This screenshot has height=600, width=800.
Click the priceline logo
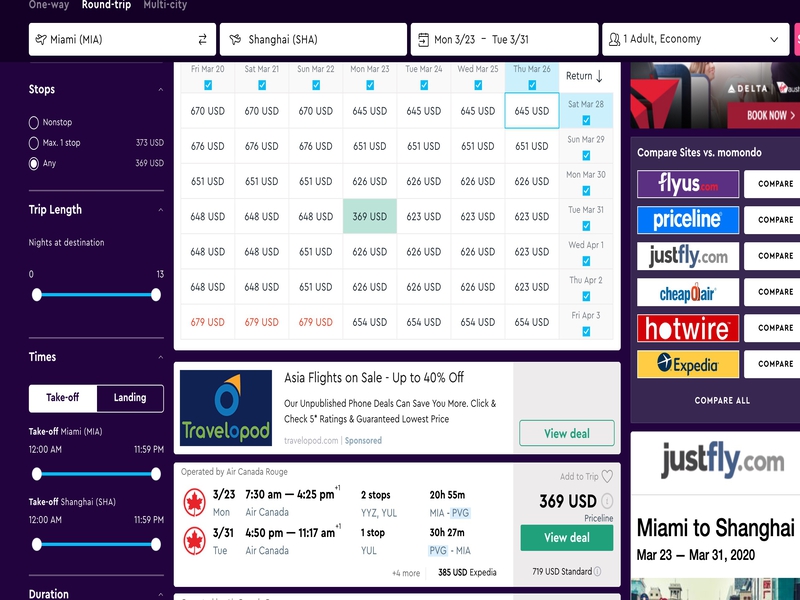(688, 220)
